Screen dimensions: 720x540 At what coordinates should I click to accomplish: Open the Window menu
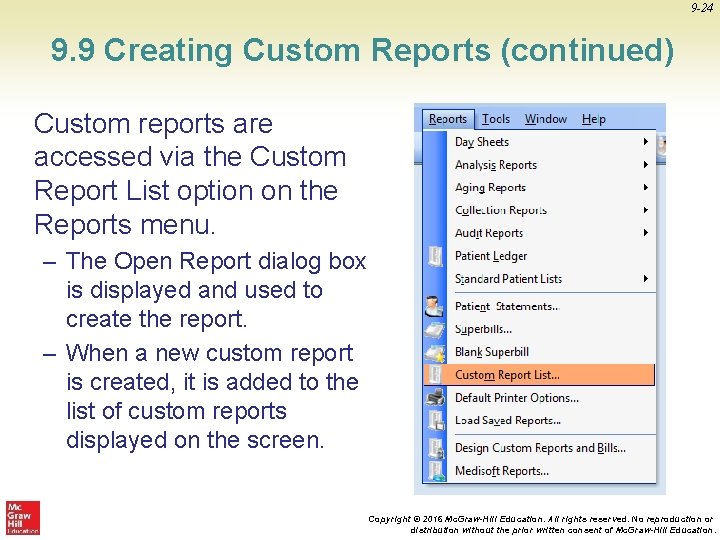546,119
